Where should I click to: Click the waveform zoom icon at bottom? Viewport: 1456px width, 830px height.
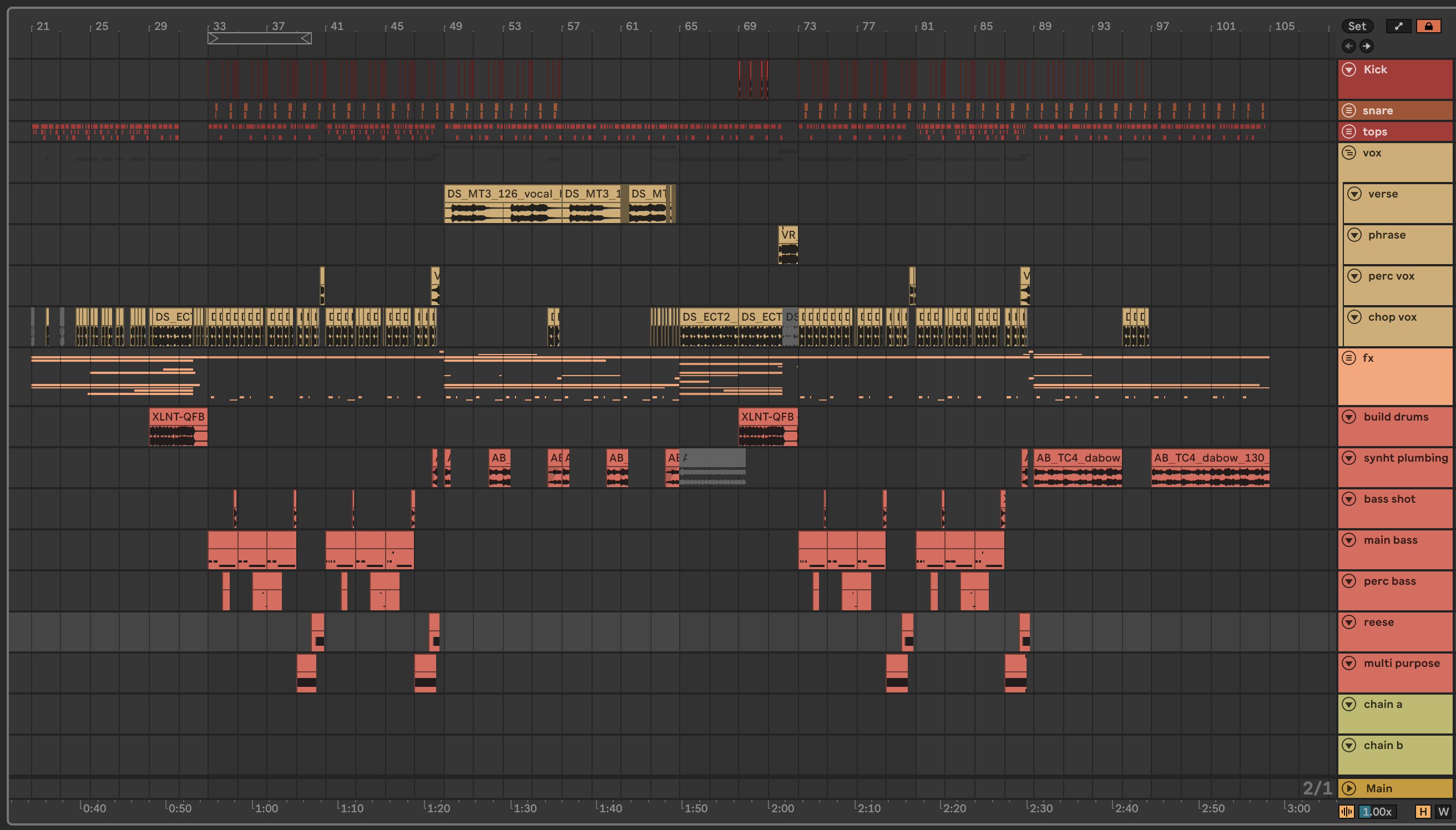click(x=1347, y=811)
